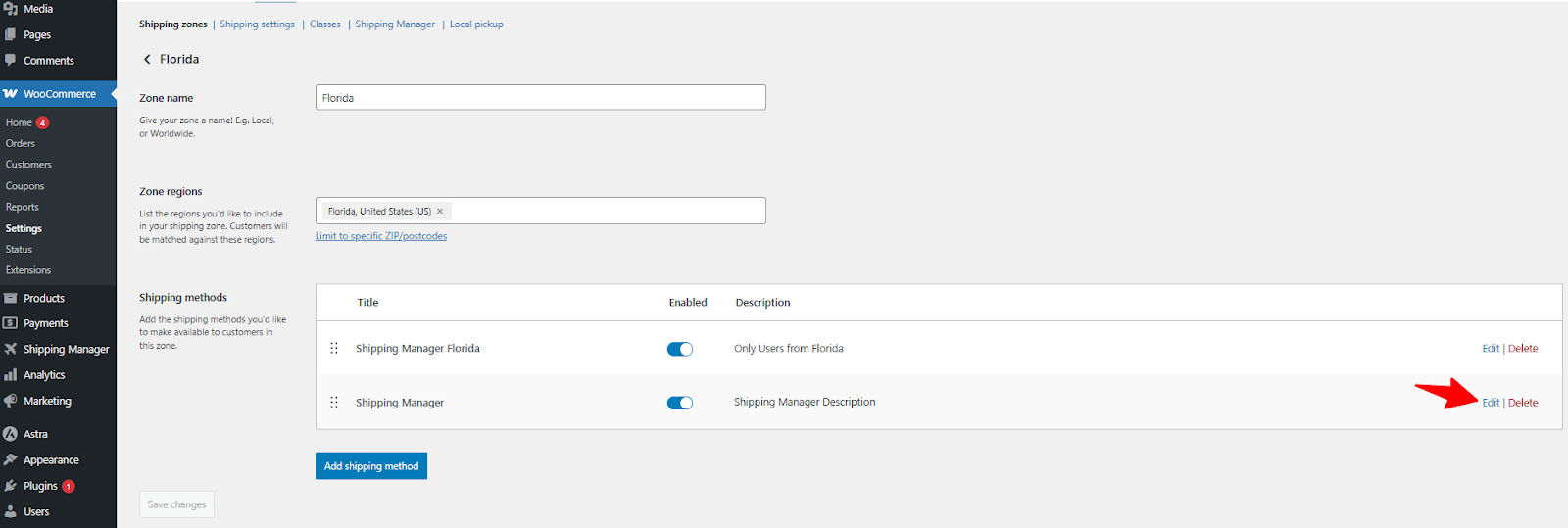1568x528 pixels.
Task: Click Limit to specific ZIP/postcodes link
Action: click(381, 236)
